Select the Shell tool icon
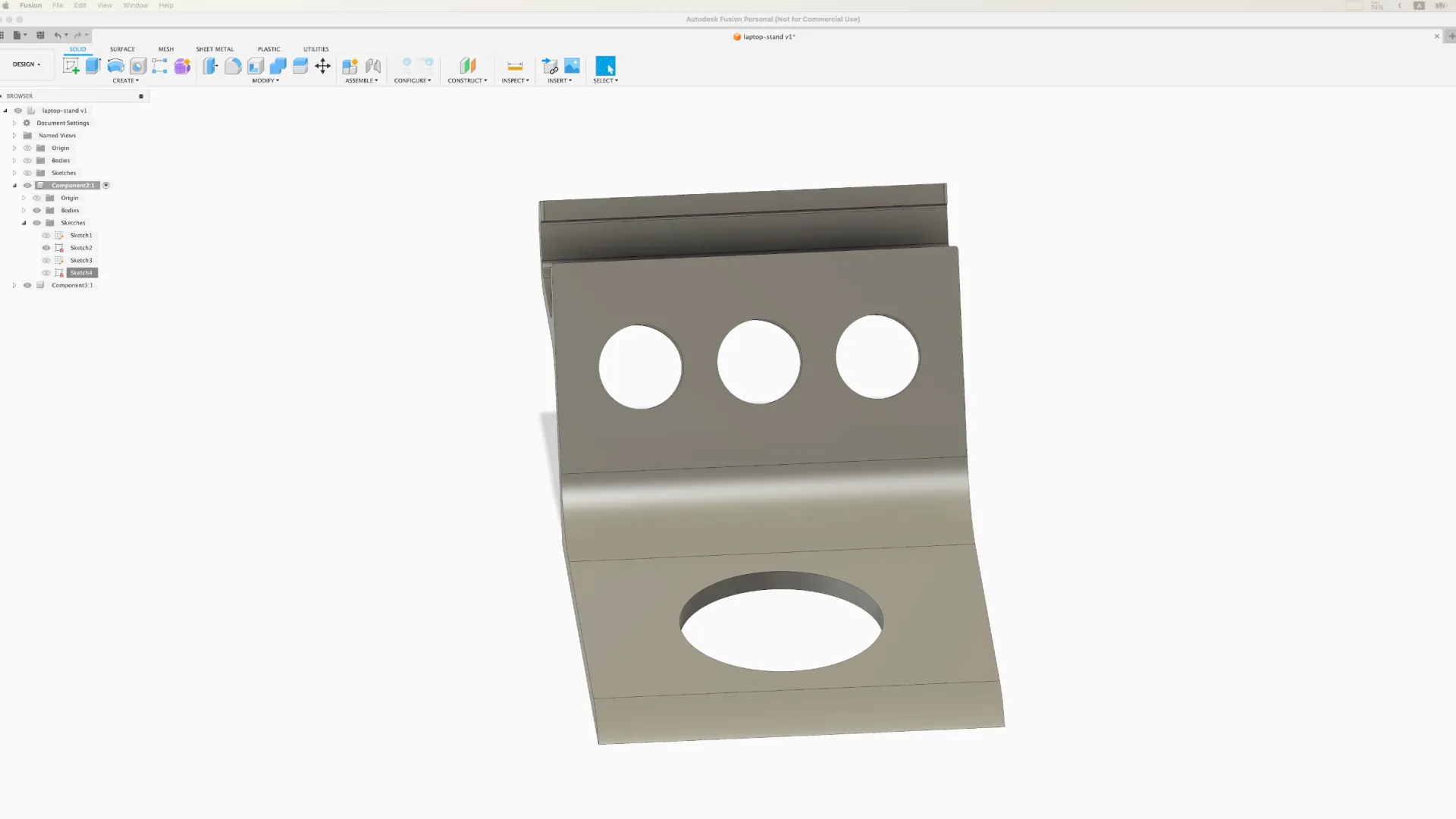Viewport: 1456px width, 819px height. (256, 66)
